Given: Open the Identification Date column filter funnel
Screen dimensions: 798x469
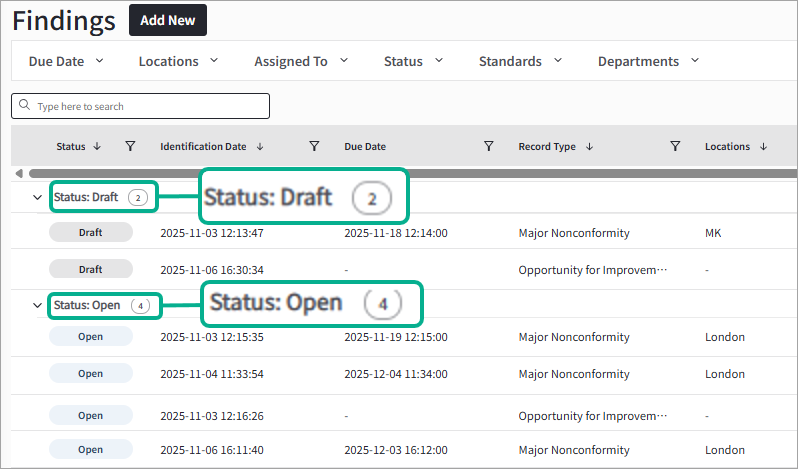Looking at the screenshot, I should (x=315, y=146).
